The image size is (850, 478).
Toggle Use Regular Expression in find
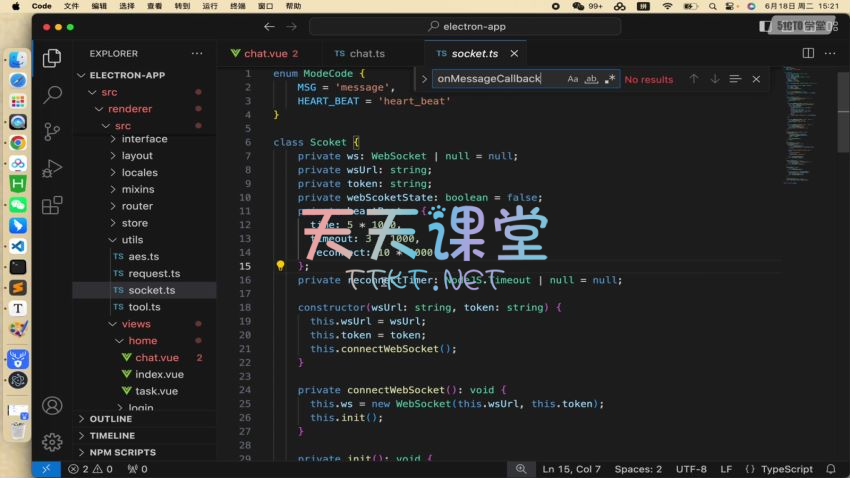click(x=610, y=79)
